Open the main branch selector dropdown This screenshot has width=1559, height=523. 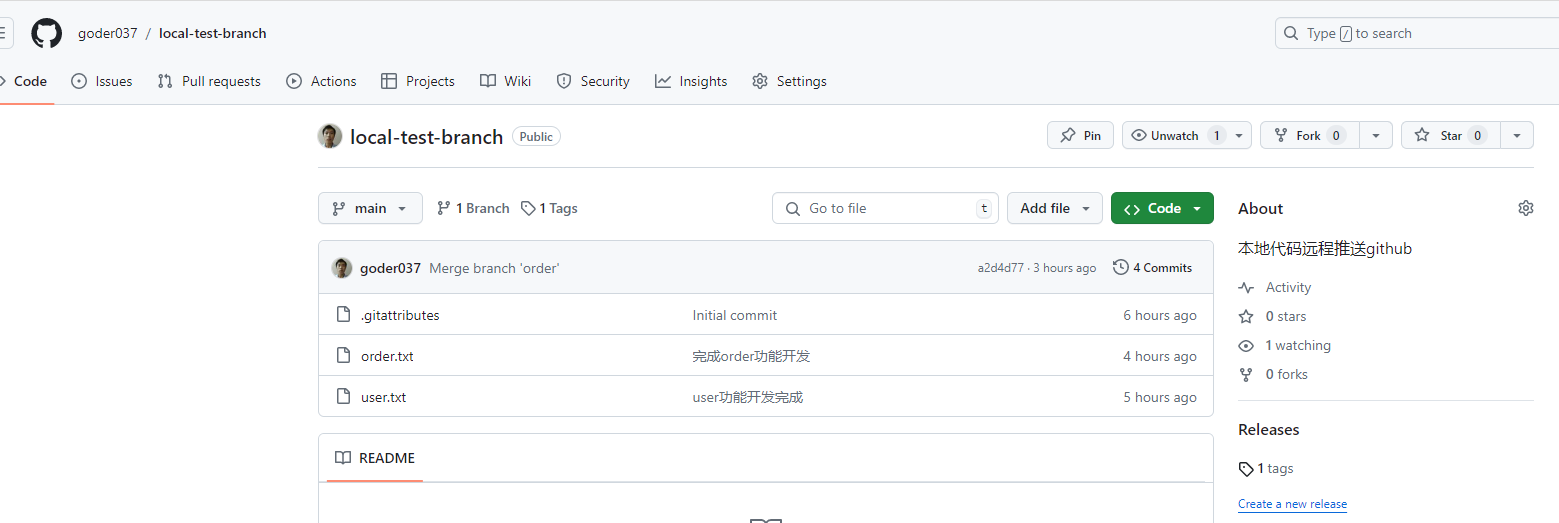click(x=370, y=208)
